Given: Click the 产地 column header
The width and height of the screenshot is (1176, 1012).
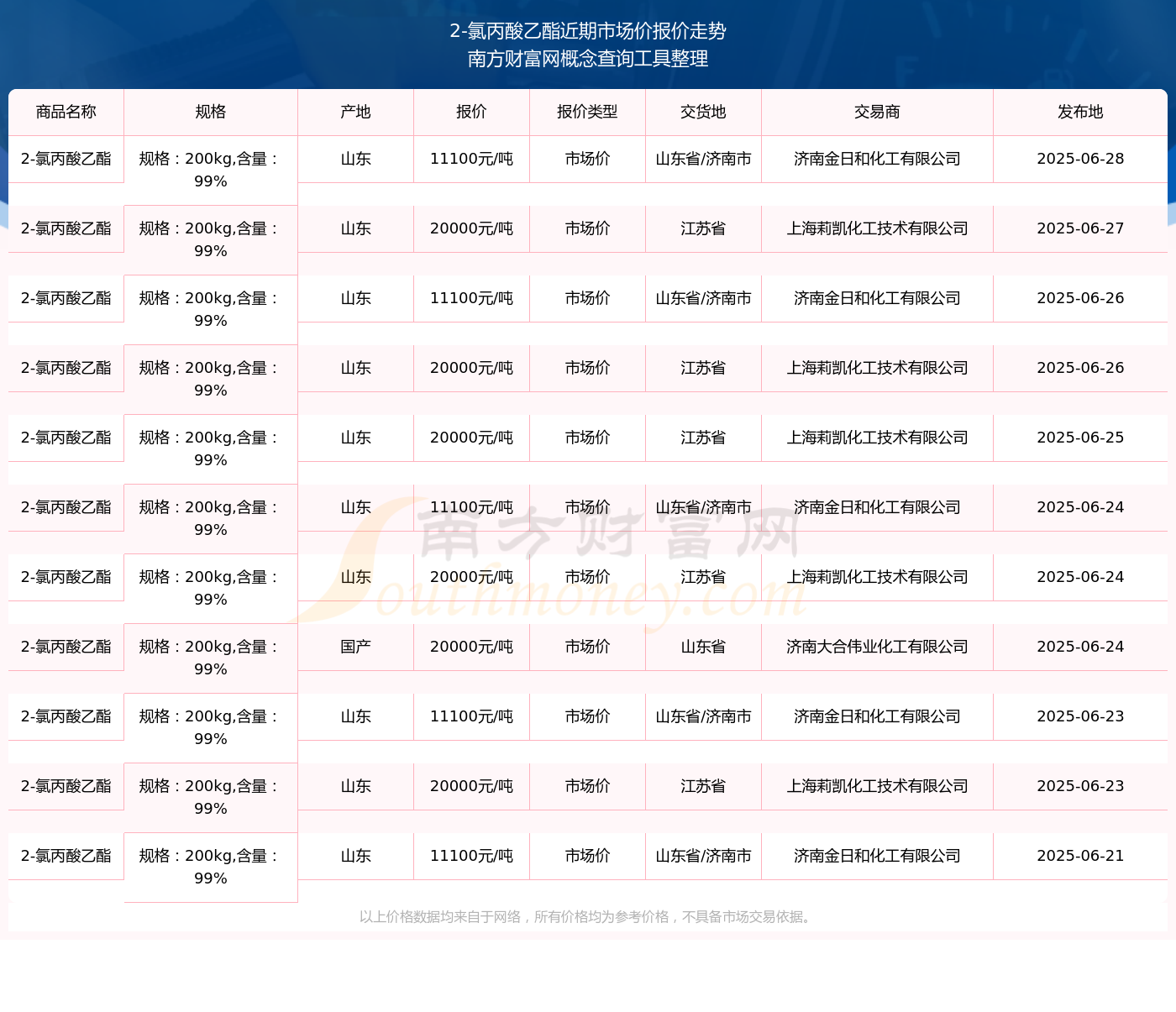Looking at the screenshot, I should pos(356,112).
